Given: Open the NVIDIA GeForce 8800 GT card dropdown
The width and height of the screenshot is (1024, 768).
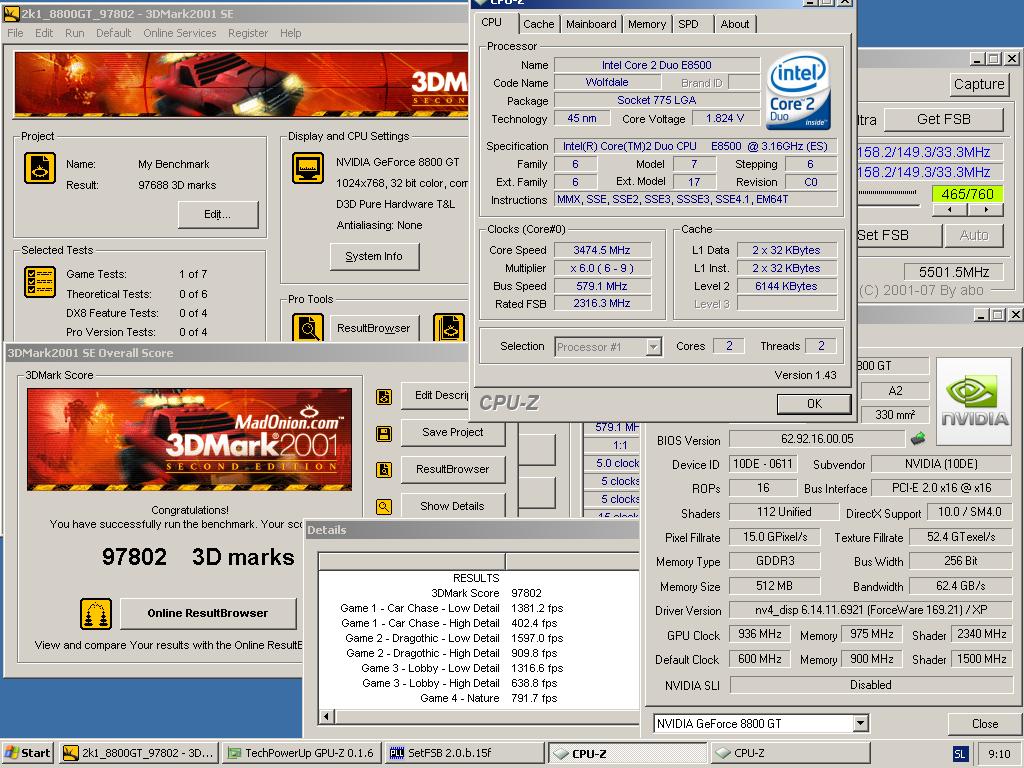Looking at the screenshot, I should (x=860, y=724).
